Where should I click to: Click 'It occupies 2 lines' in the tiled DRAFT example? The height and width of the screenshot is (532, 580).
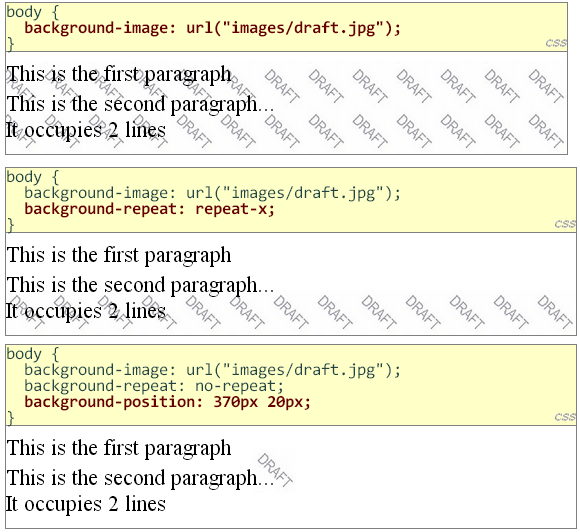click(x=85, y=130)
